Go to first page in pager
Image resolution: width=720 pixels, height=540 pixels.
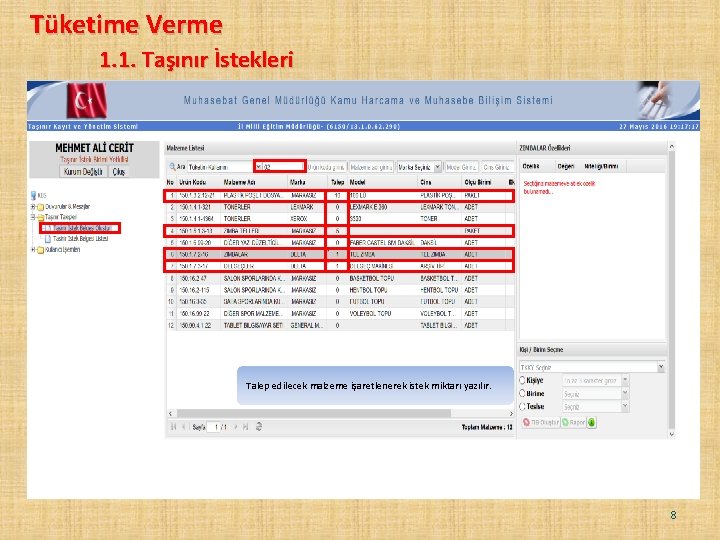[174, 427]
